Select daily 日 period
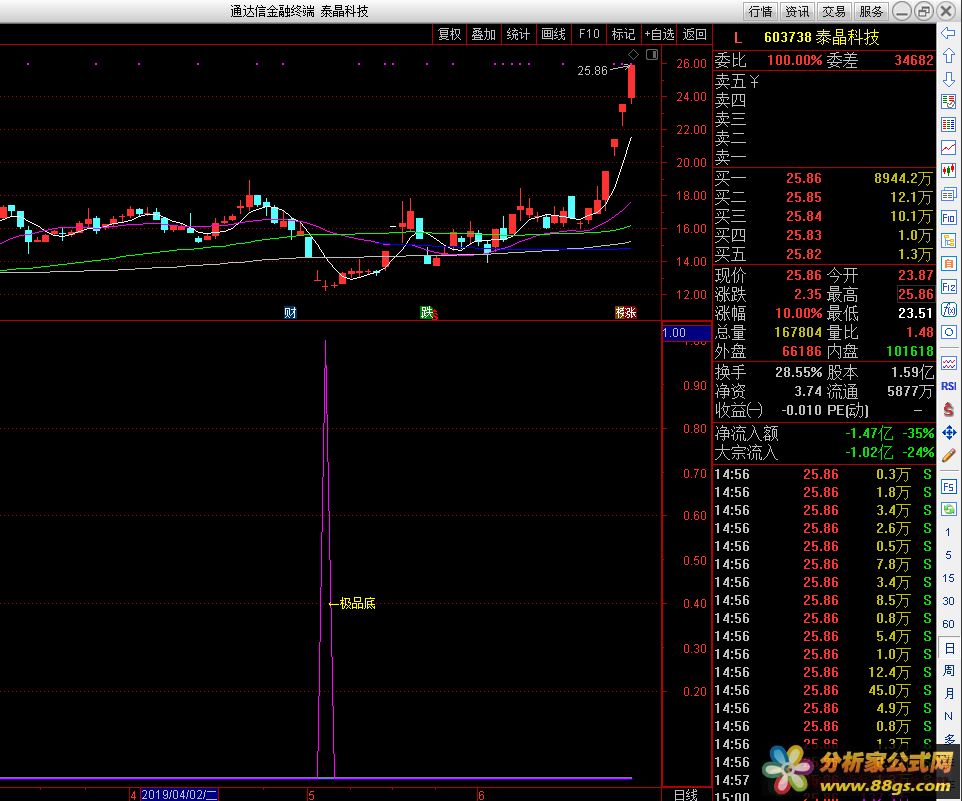 click(x=949, y=648)
